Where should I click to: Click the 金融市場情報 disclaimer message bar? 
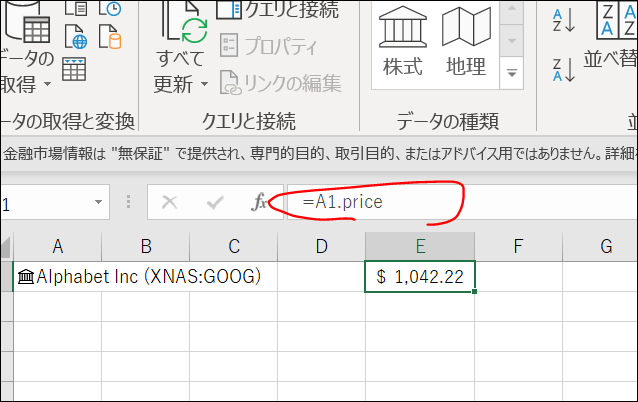(319, 153)
